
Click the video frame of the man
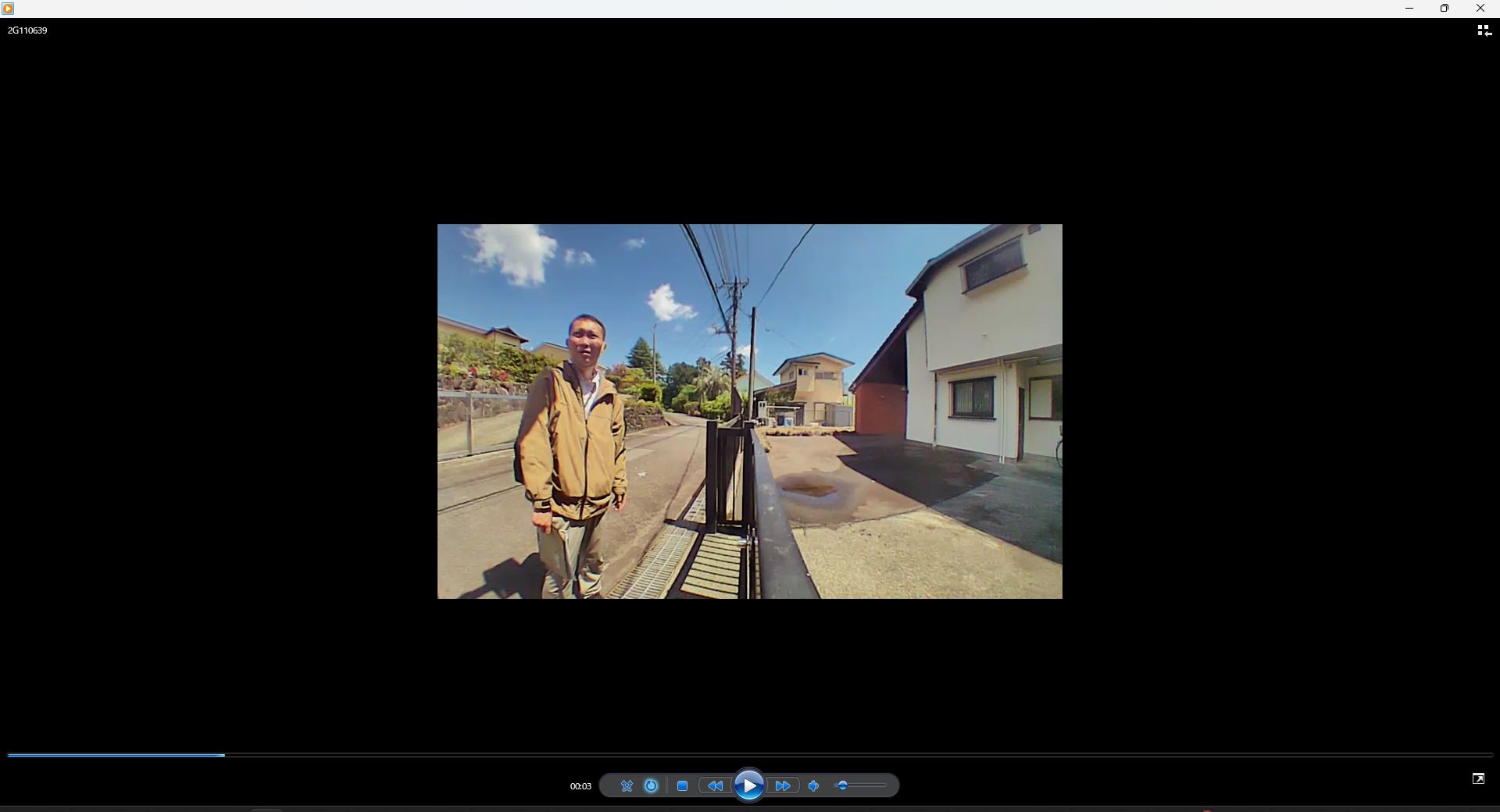tap(750, 411)
